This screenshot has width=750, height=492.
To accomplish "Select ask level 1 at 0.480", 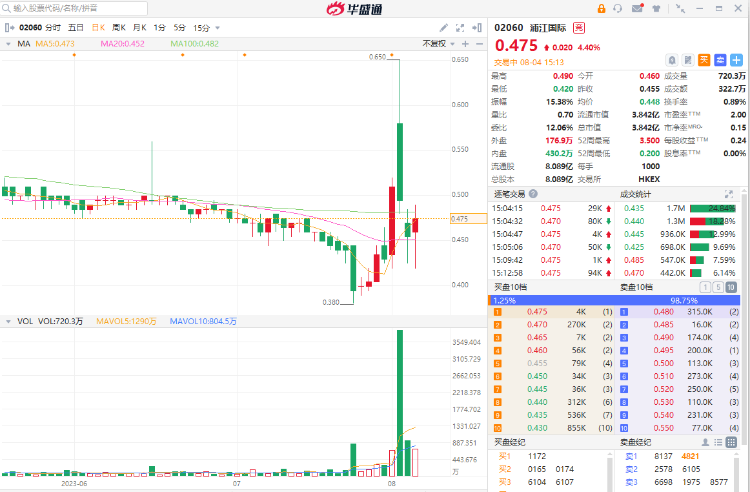I will pos(679,312).
